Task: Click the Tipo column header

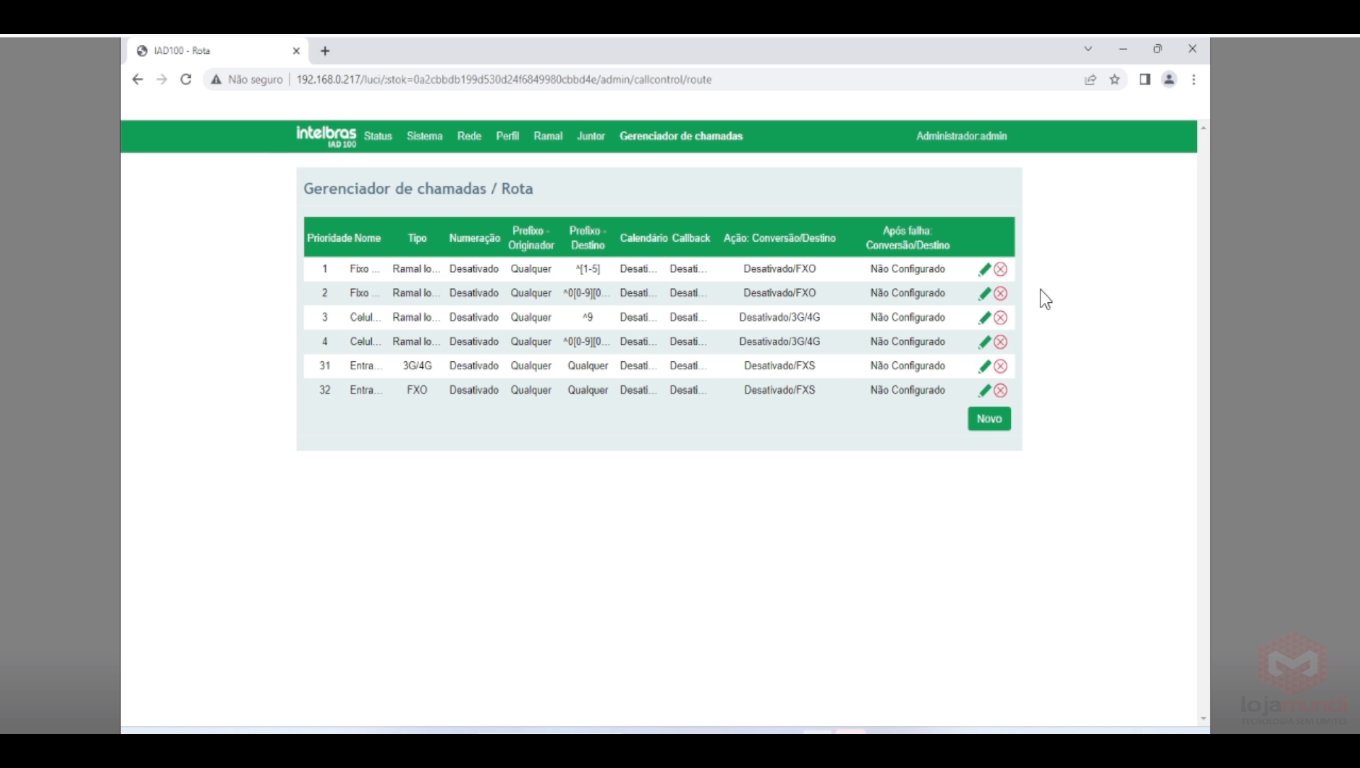Action: pyautogui.click(x=417, y=238)
